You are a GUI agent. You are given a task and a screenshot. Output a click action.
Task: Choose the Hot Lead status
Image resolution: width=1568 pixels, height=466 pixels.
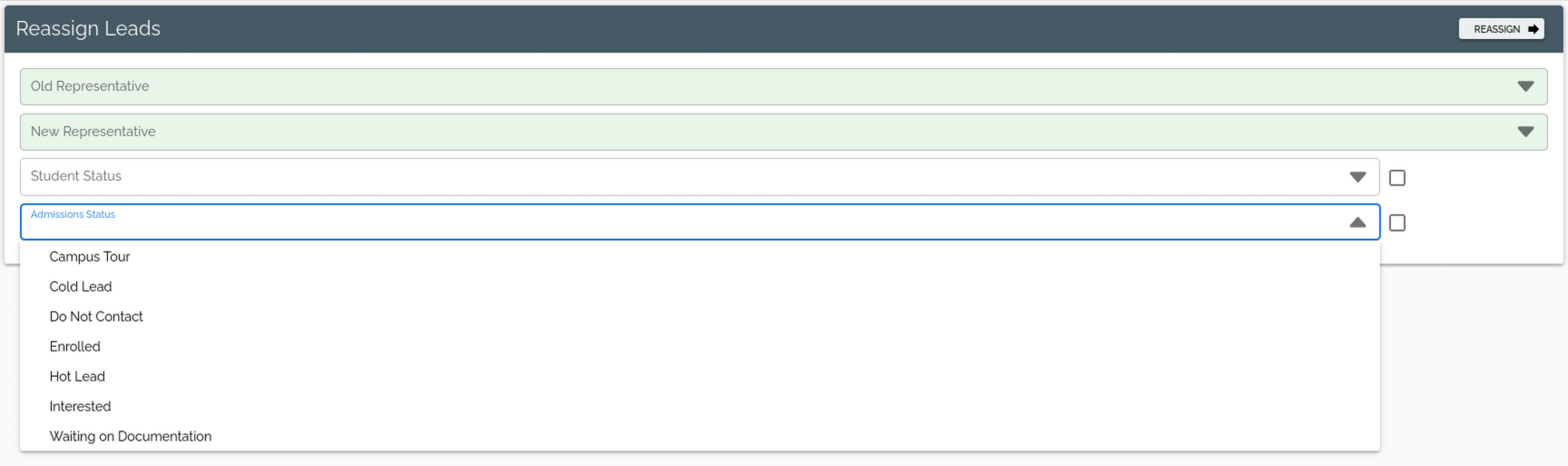tap(77, 377)
